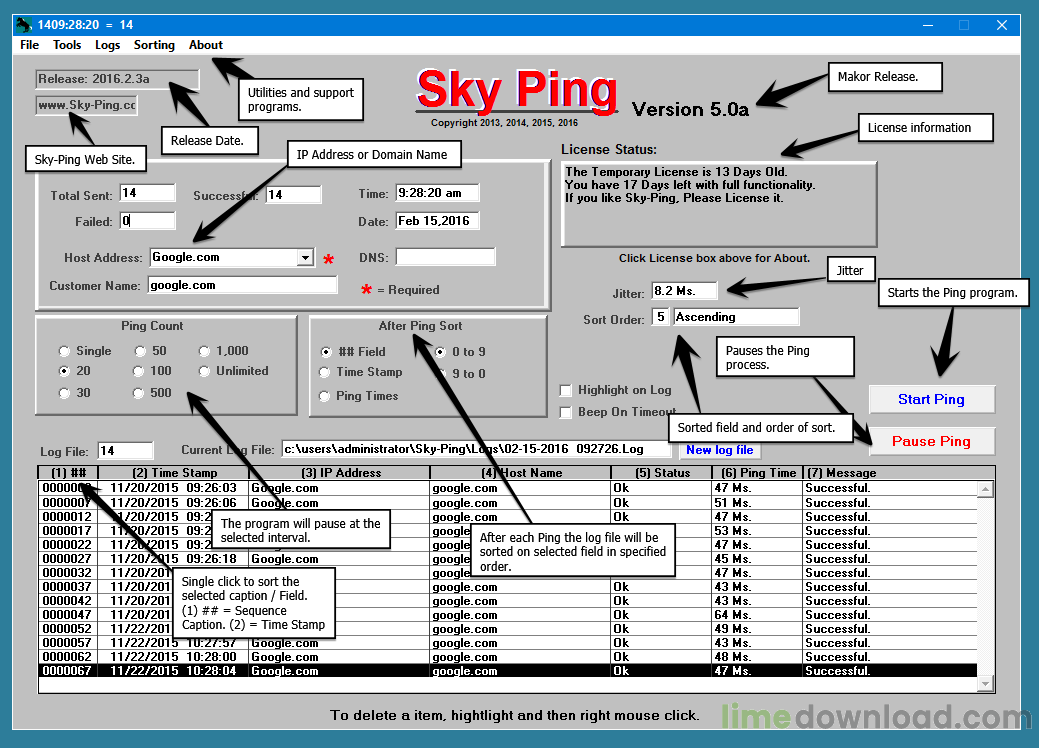Image resolution: width=1039 pixels, height=748 pixels.
Task: Click the Jitter value field
Action: [684, 291]
